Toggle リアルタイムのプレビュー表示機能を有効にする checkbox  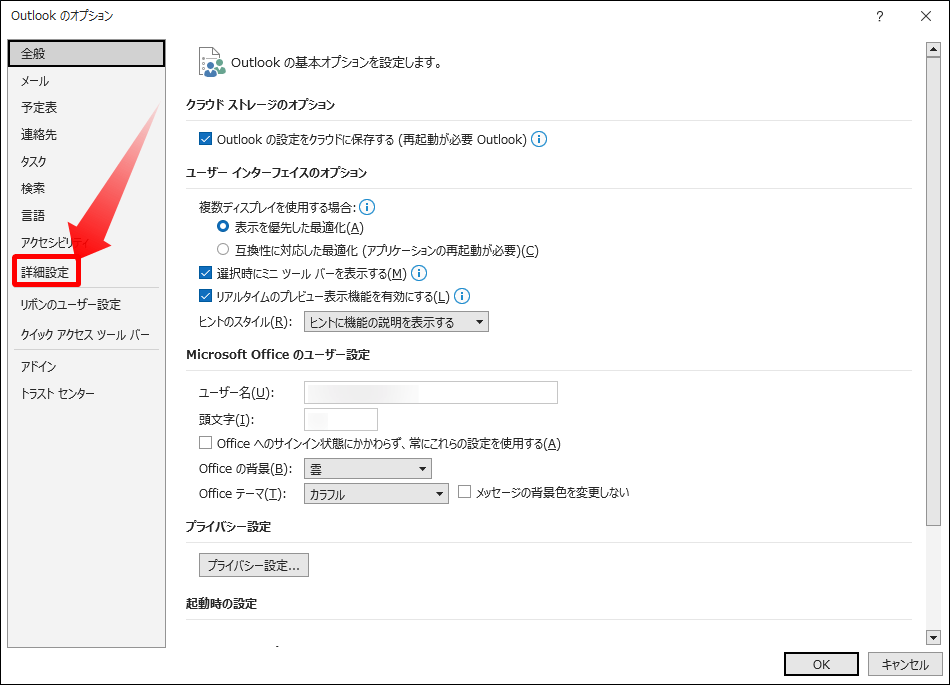(x=205, y=296)
